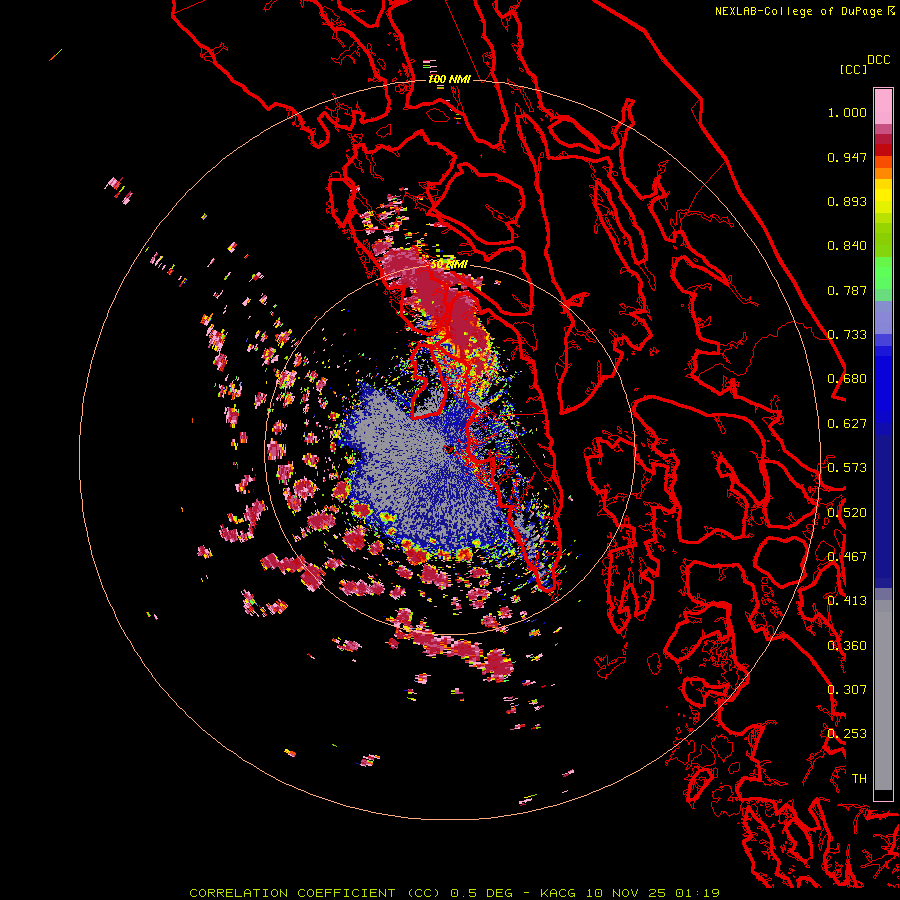Click the NEXLAB-College of DuPage label
Viewport: 900px width, 900px height.
tap(804, 11)
